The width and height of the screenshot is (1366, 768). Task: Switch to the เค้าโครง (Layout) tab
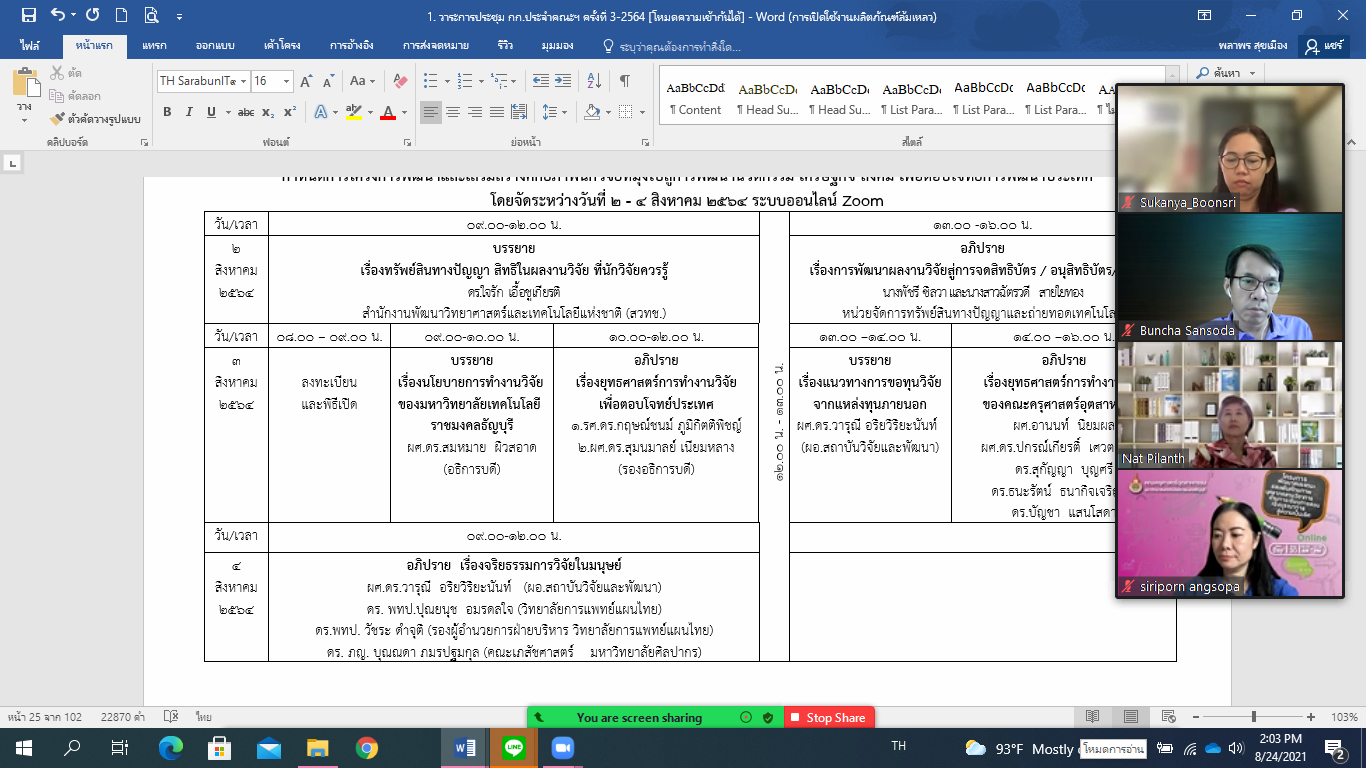tap(282, 46)
